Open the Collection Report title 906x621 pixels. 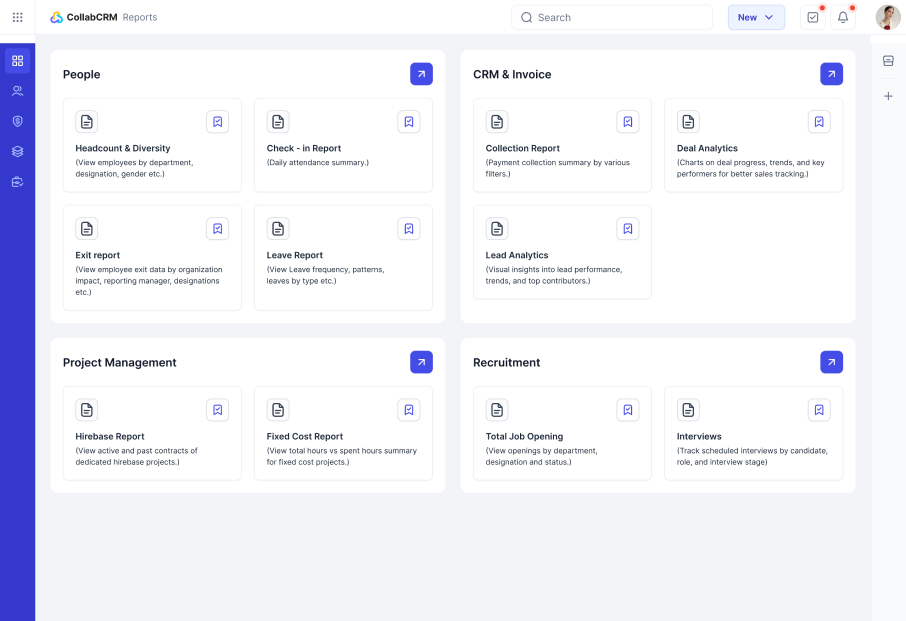[x=522, y=148]
